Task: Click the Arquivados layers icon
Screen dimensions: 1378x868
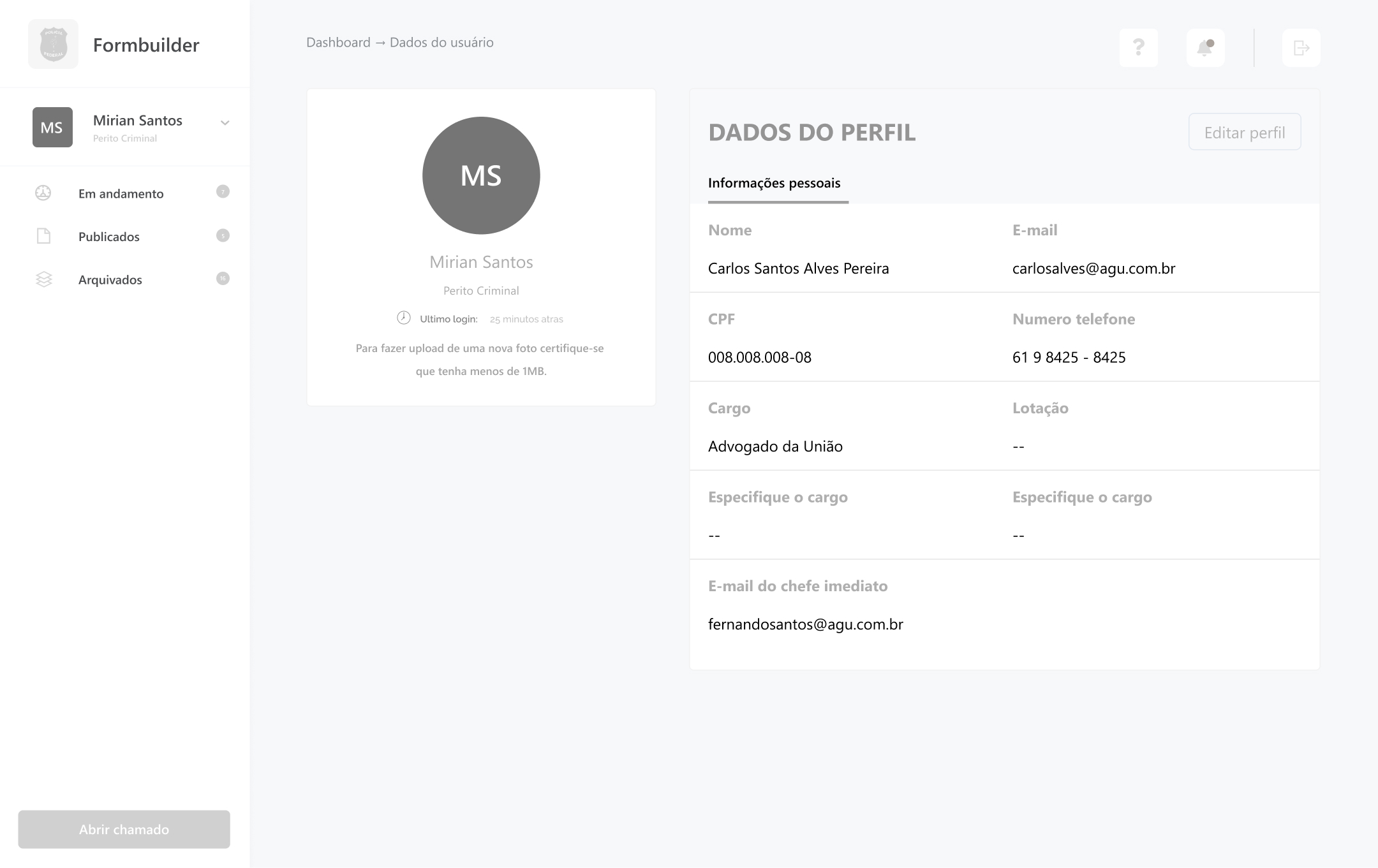Action: (x=43, y=279)
